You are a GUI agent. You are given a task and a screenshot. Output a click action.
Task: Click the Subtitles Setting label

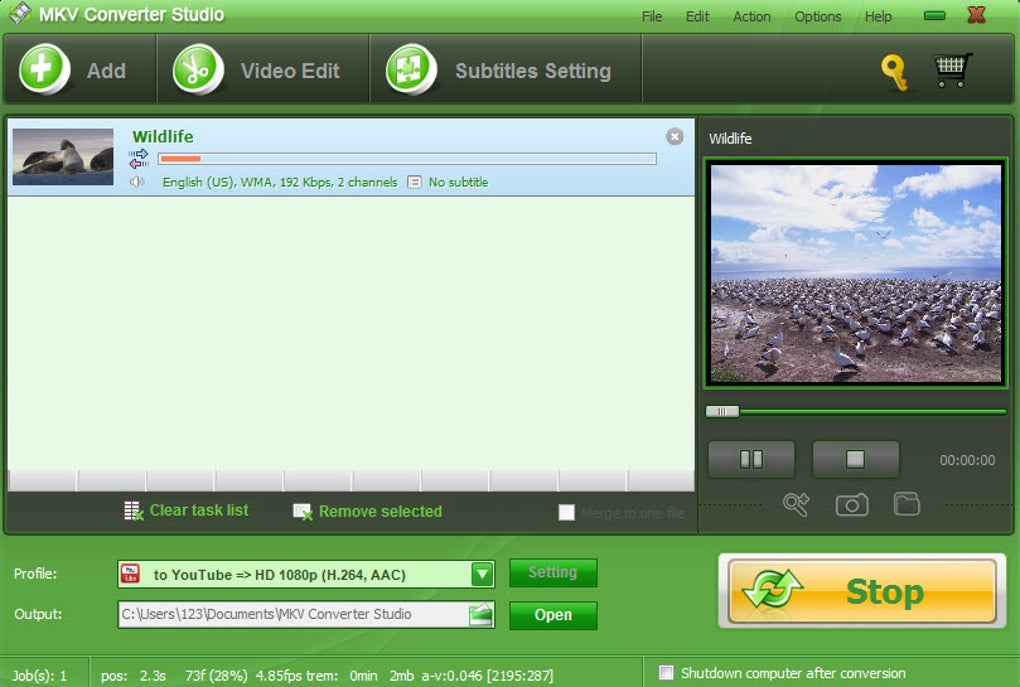pyautogui.click(x=533, y=71)
